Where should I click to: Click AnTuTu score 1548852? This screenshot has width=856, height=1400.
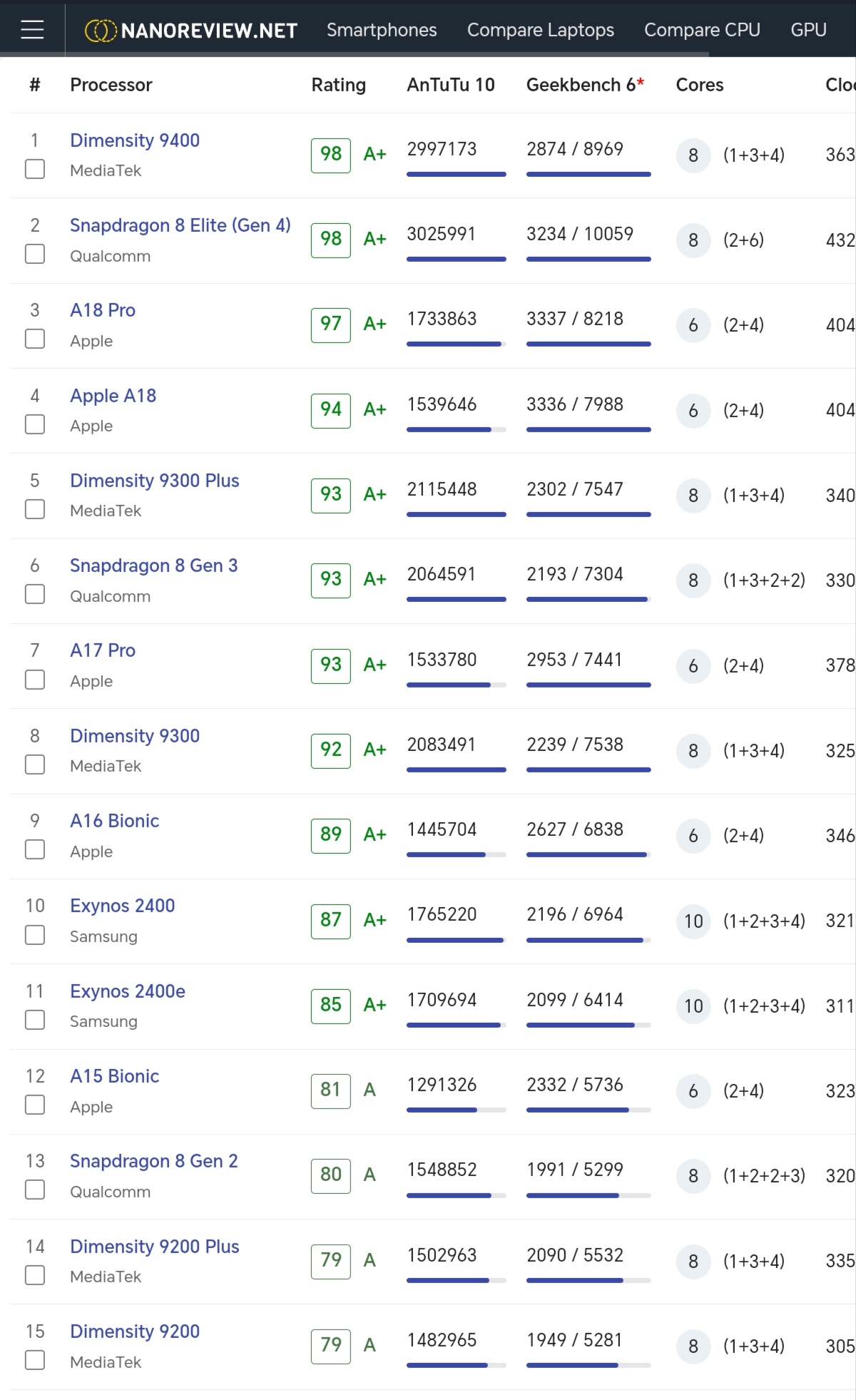click(442, 1170)
